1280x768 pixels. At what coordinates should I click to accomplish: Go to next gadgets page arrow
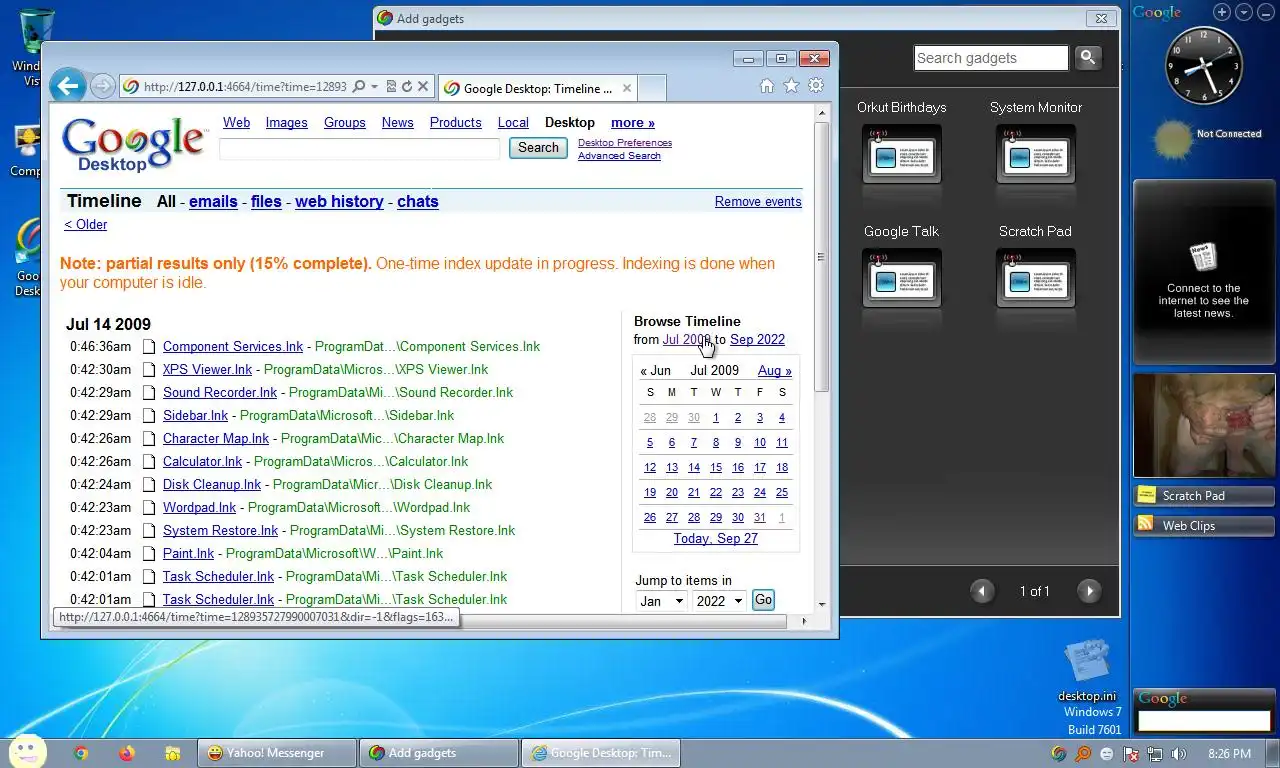pos(1089,591)
